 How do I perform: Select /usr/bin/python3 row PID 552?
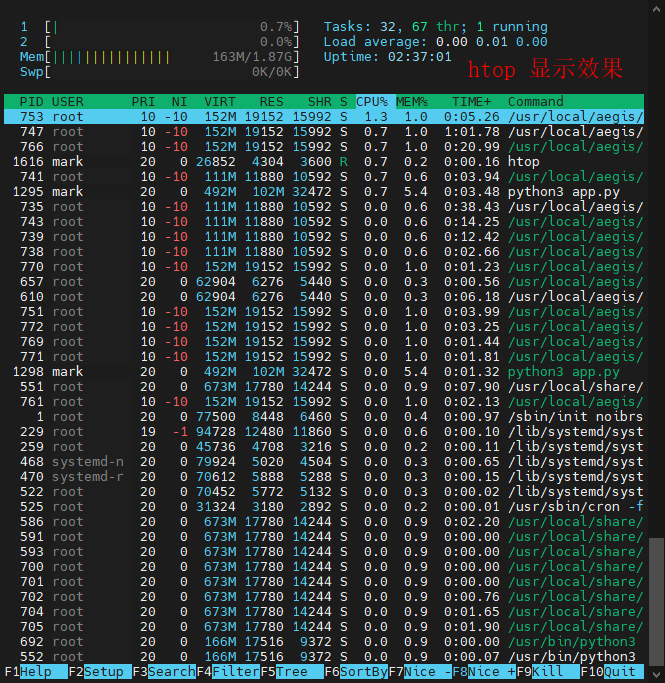(x=324, y=656)
